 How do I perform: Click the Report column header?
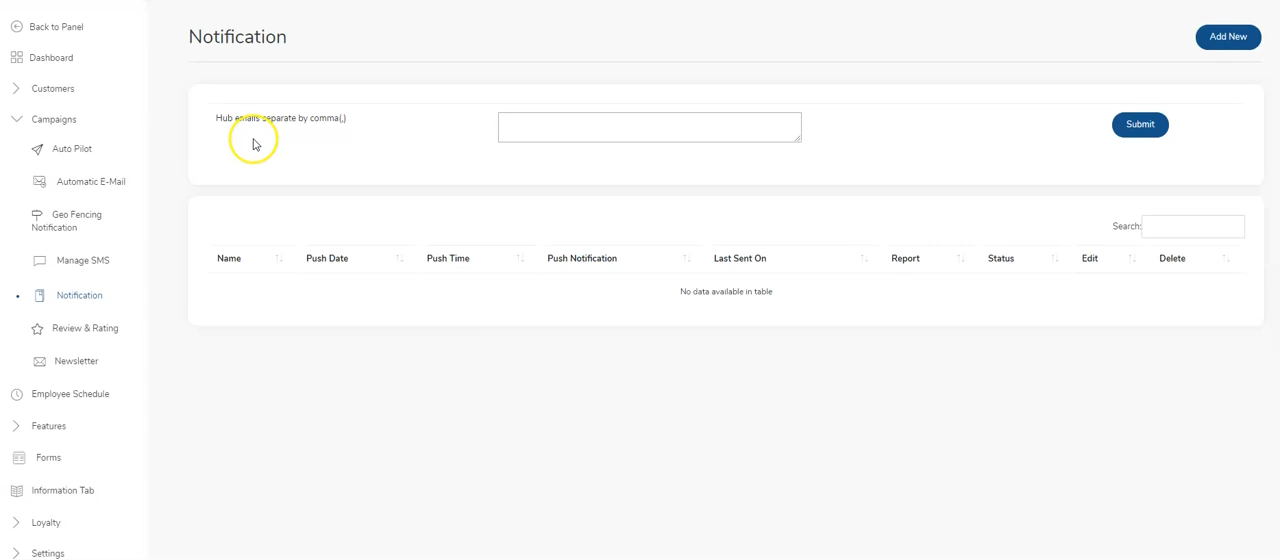pyautogui.click(x=905, y=259)
